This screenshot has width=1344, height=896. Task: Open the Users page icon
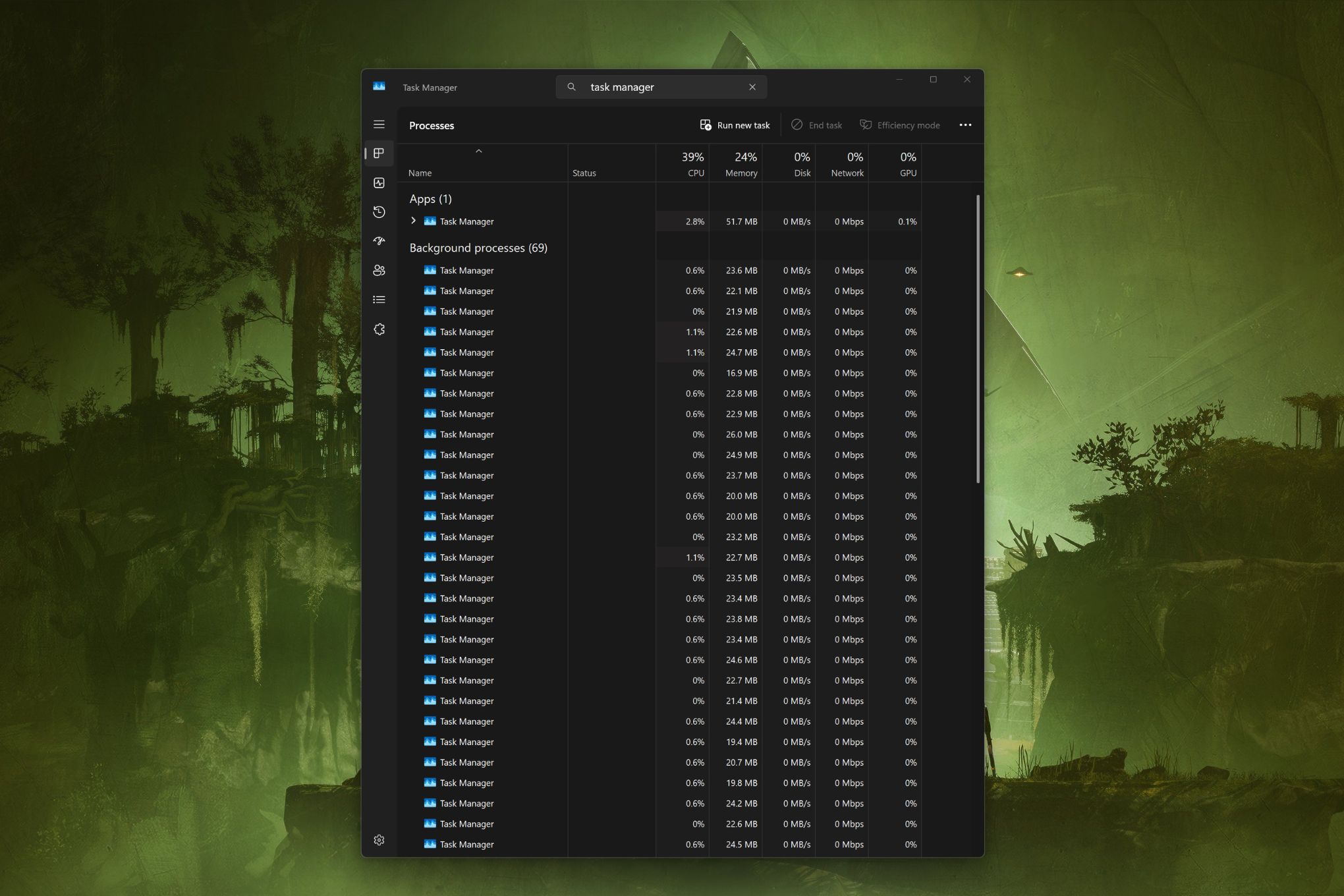379,270
